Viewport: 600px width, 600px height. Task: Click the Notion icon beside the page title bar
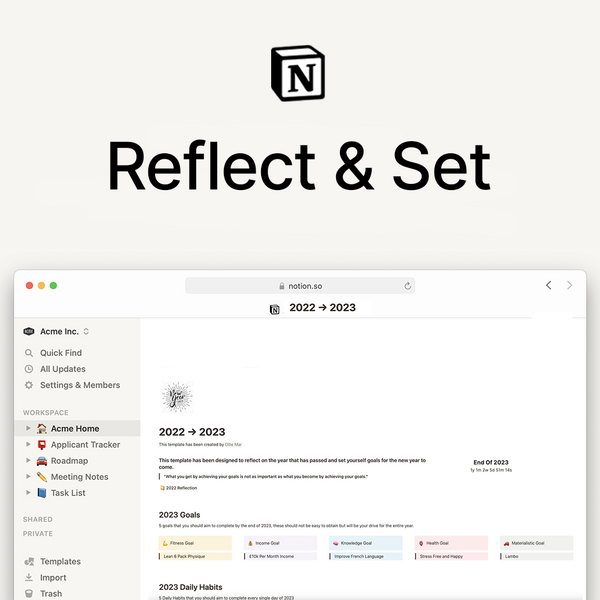pos(275,309)
